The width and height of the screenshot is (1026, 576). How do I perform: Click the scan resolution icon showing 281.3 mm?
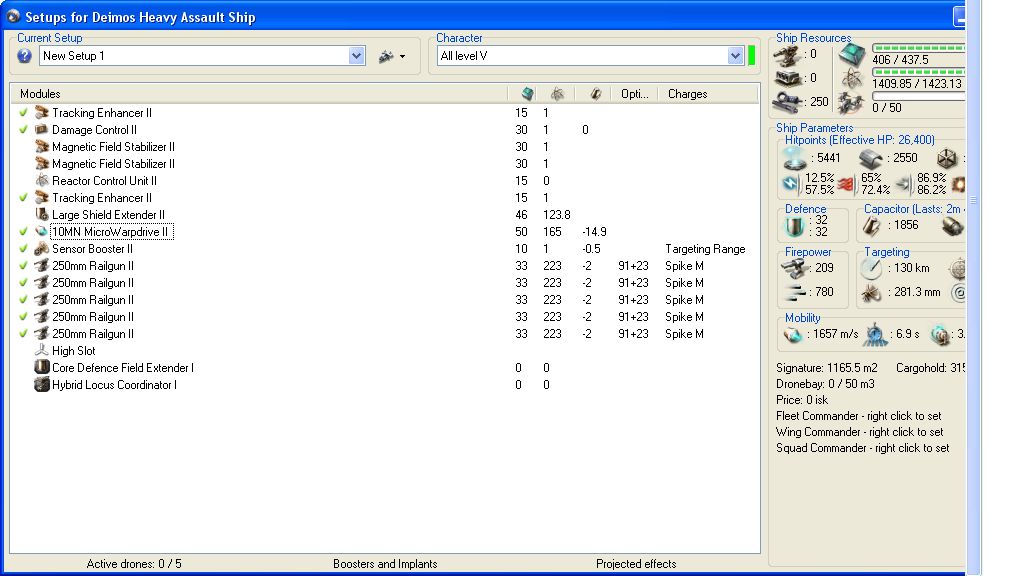871,293
